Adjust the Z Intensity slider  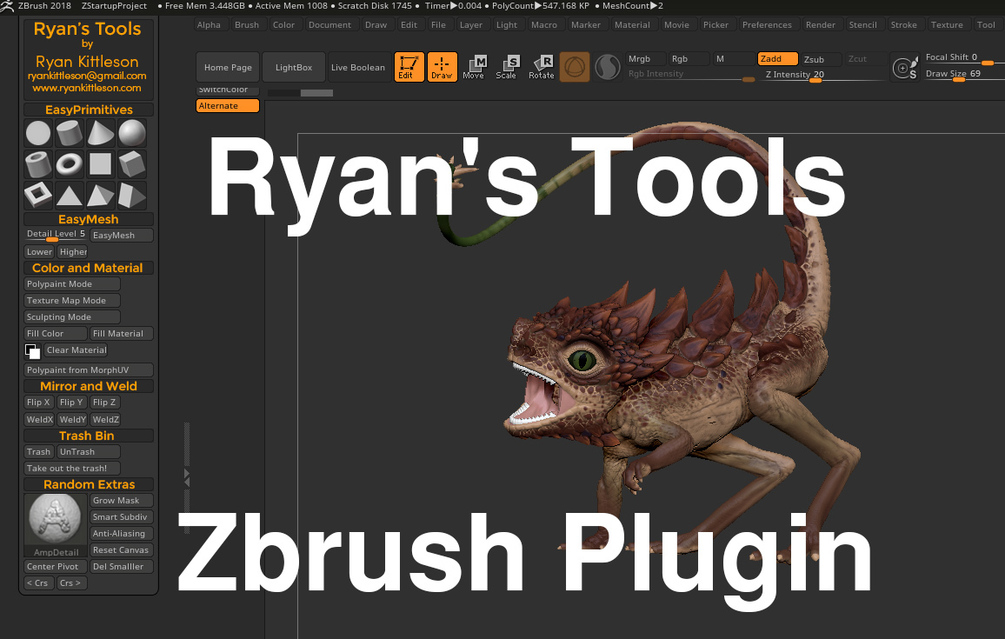click(823, 75)
